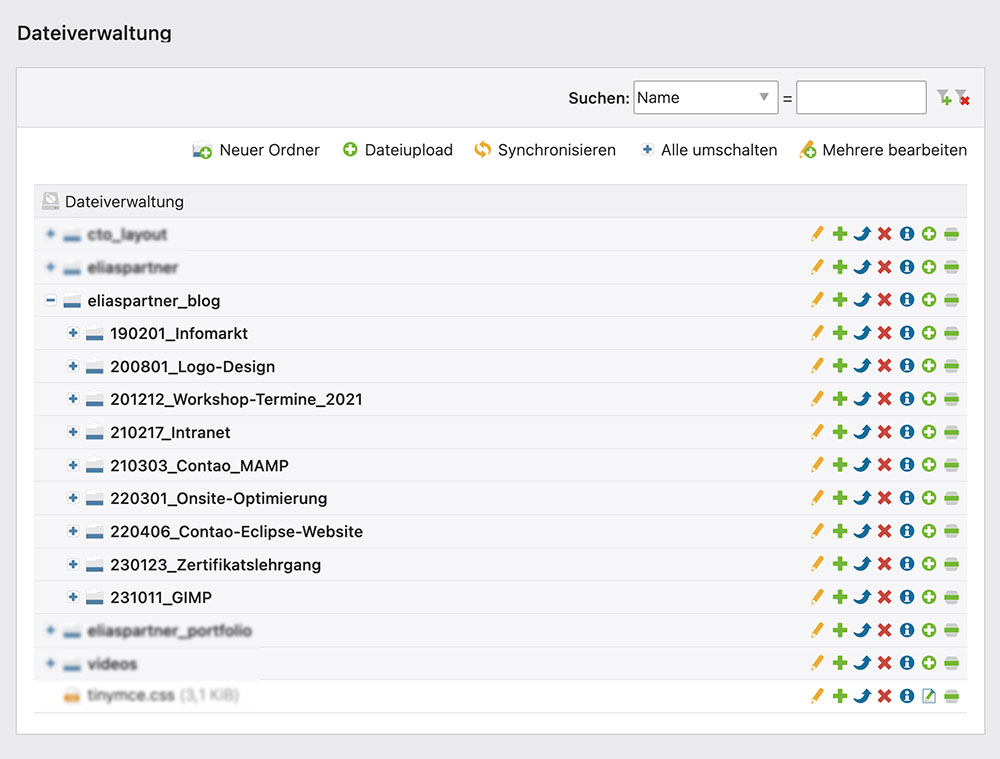
Task: Click the green minus icon for the videos folder
Action: click(952, 663)
